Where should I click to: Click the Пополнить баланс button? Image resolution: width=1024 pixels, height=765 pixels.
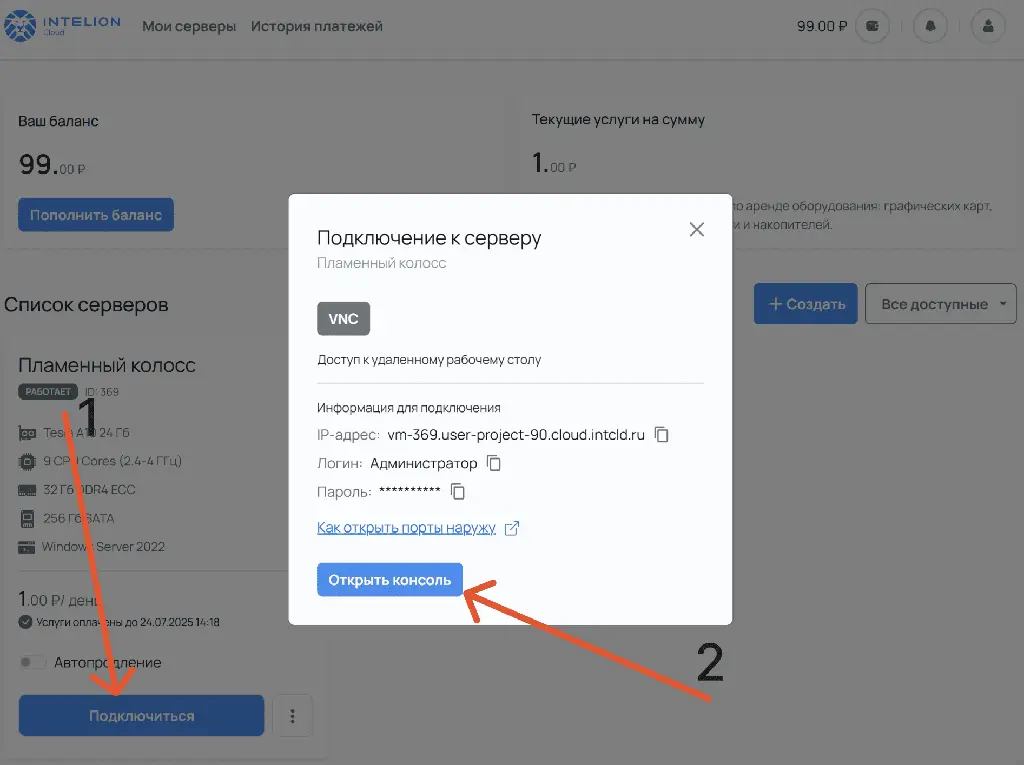[96, 215]
